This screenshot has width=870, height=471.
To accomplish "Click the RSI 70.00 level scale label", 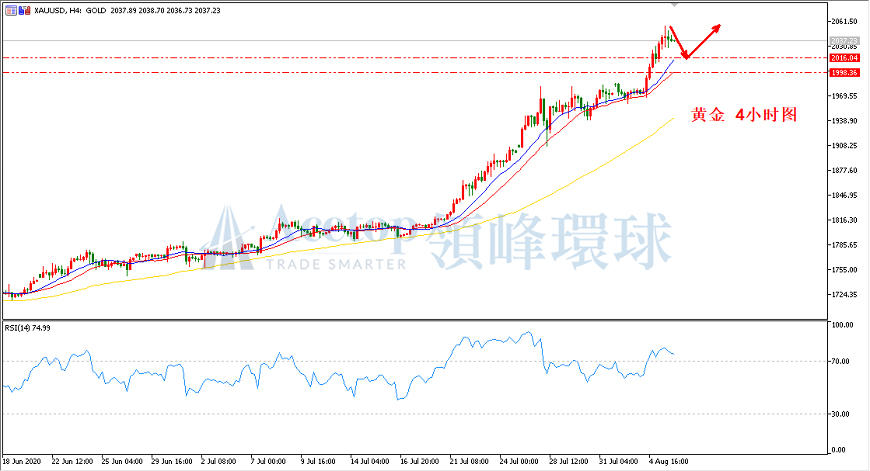I will (840, 361).
